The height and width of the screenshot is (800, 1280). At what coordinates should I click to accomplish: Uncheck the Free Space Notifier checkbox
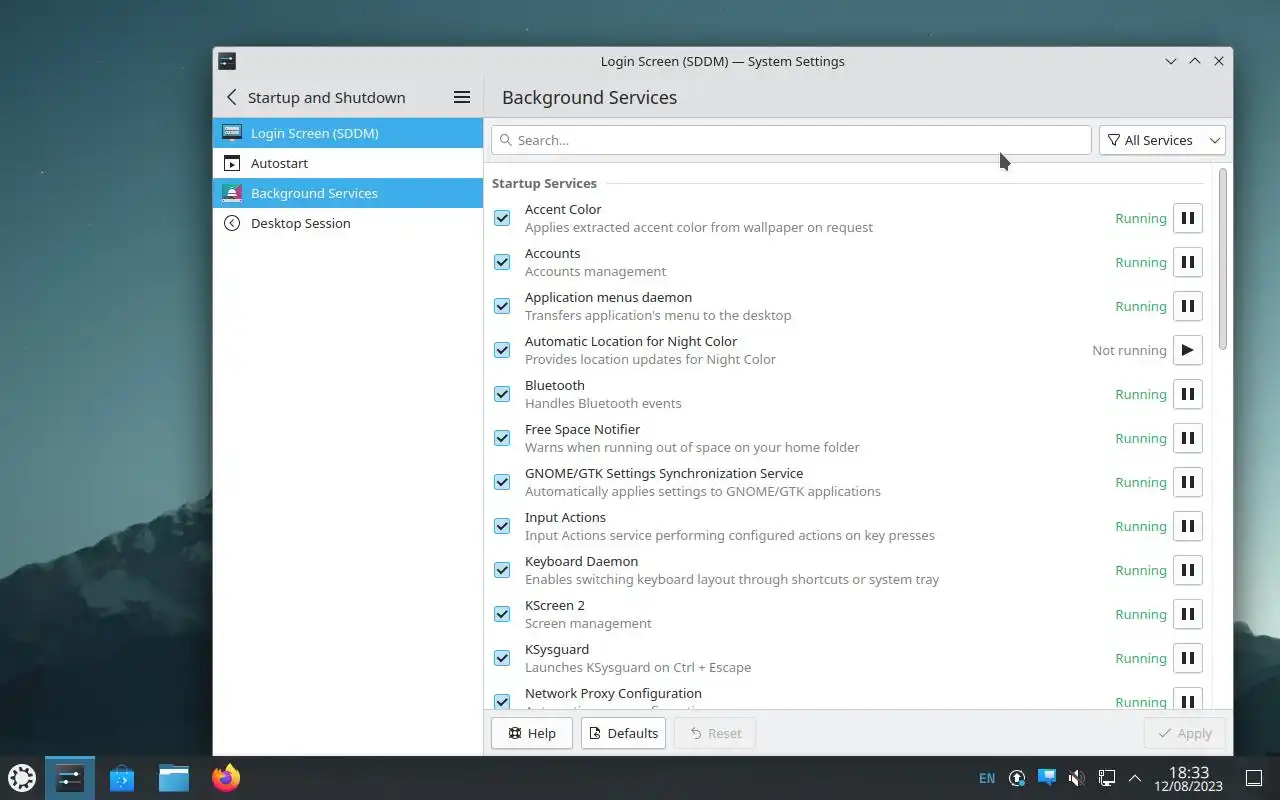(502, 438)
